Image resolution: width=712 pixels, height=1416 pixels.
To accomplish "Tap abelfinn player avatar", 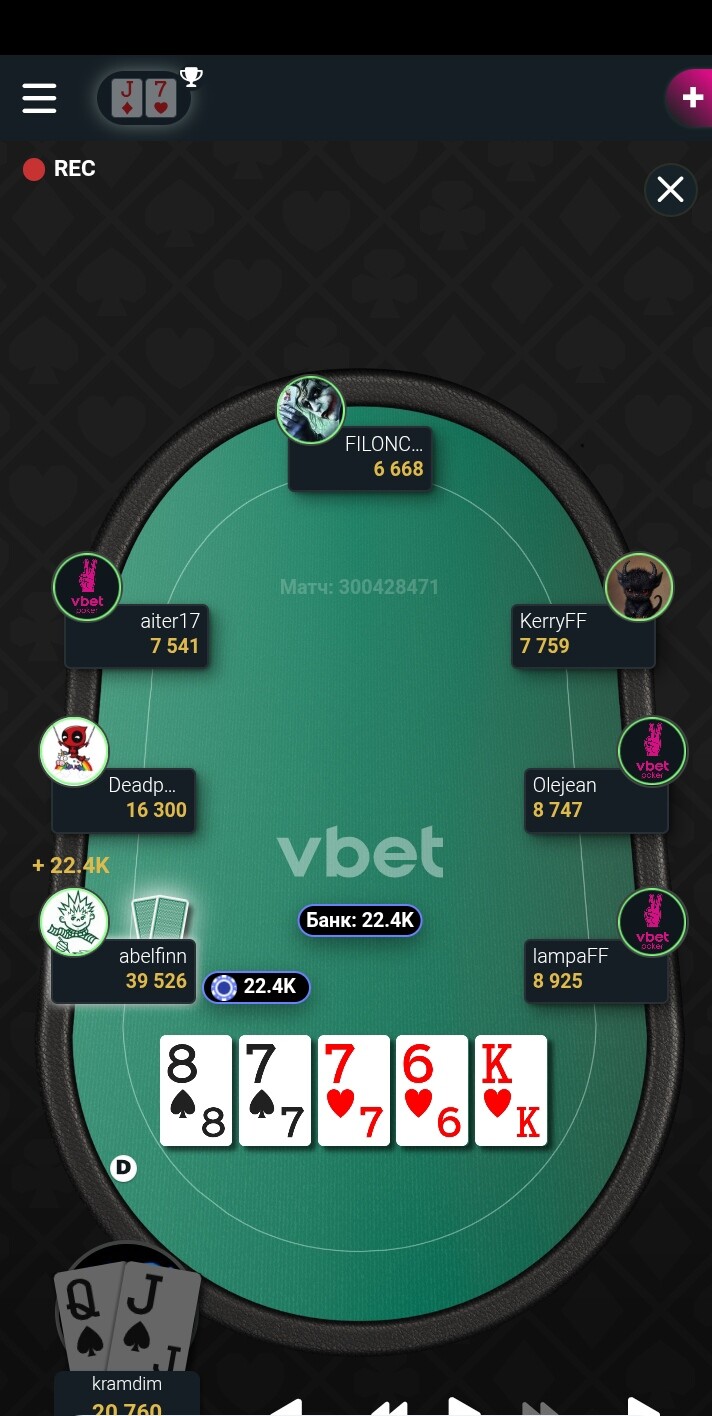I will (x=74, y=921).
